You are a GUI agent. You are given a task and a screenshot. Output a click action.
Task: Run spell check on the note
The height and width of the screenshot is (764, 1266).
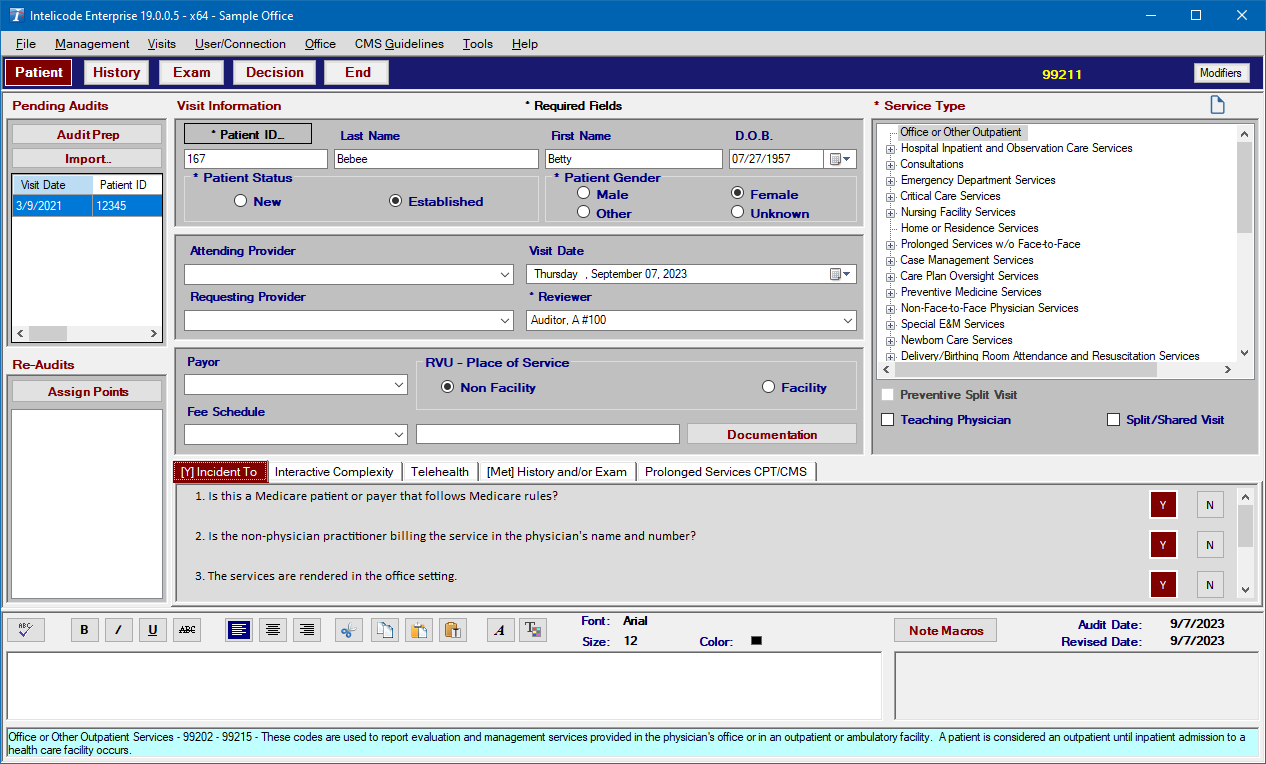[x=26, y=630]
